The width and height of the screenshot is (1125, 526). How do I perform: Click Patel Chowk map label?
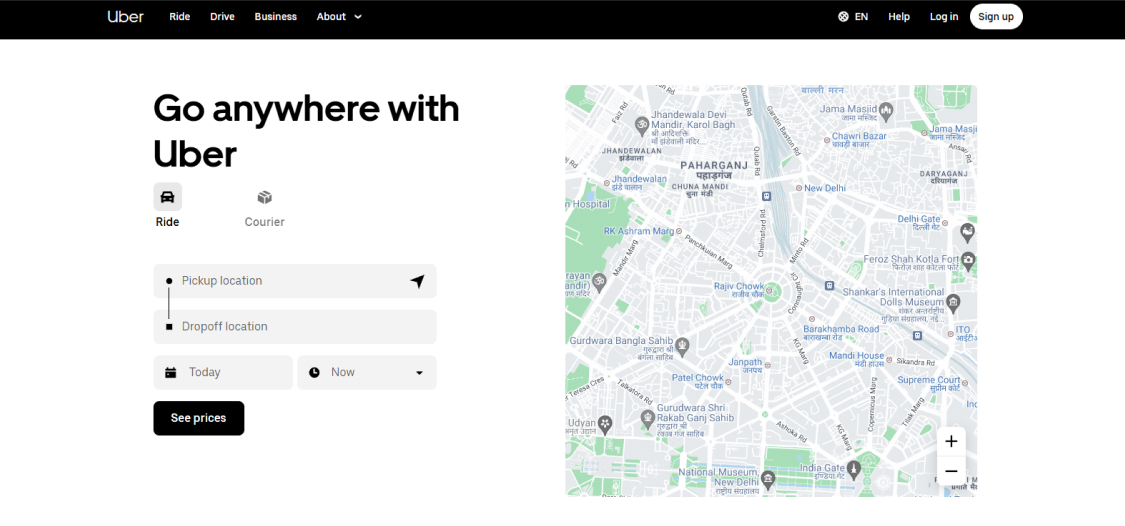697,377
